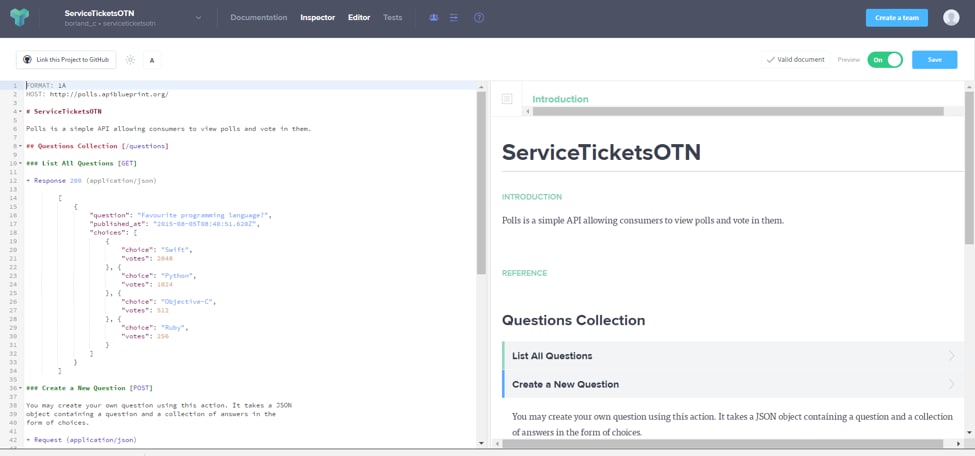
Task: Open project settings sliders icon
Action: (454, 17)
